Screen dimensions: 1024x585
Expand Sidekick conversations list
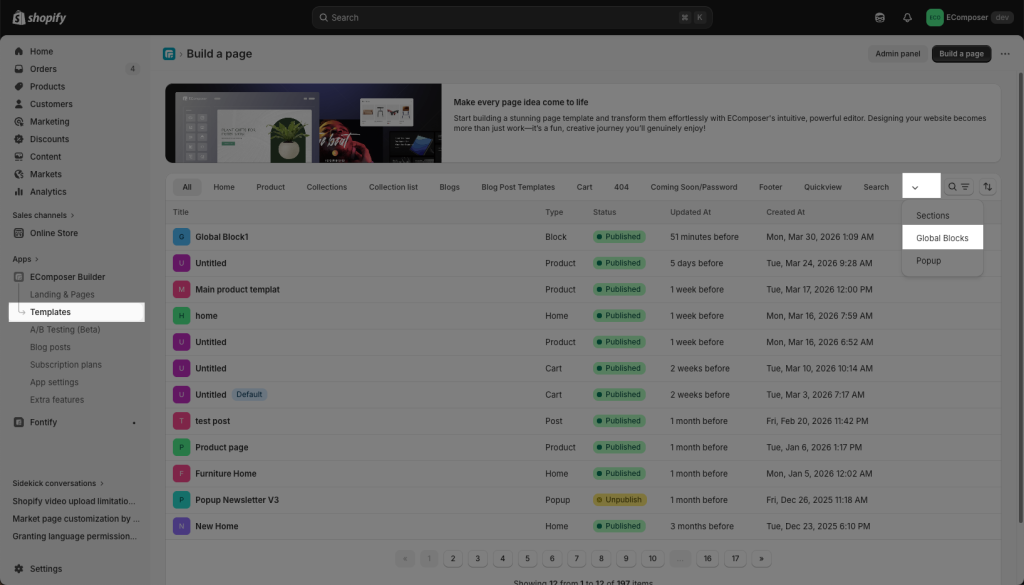(102, 483)
